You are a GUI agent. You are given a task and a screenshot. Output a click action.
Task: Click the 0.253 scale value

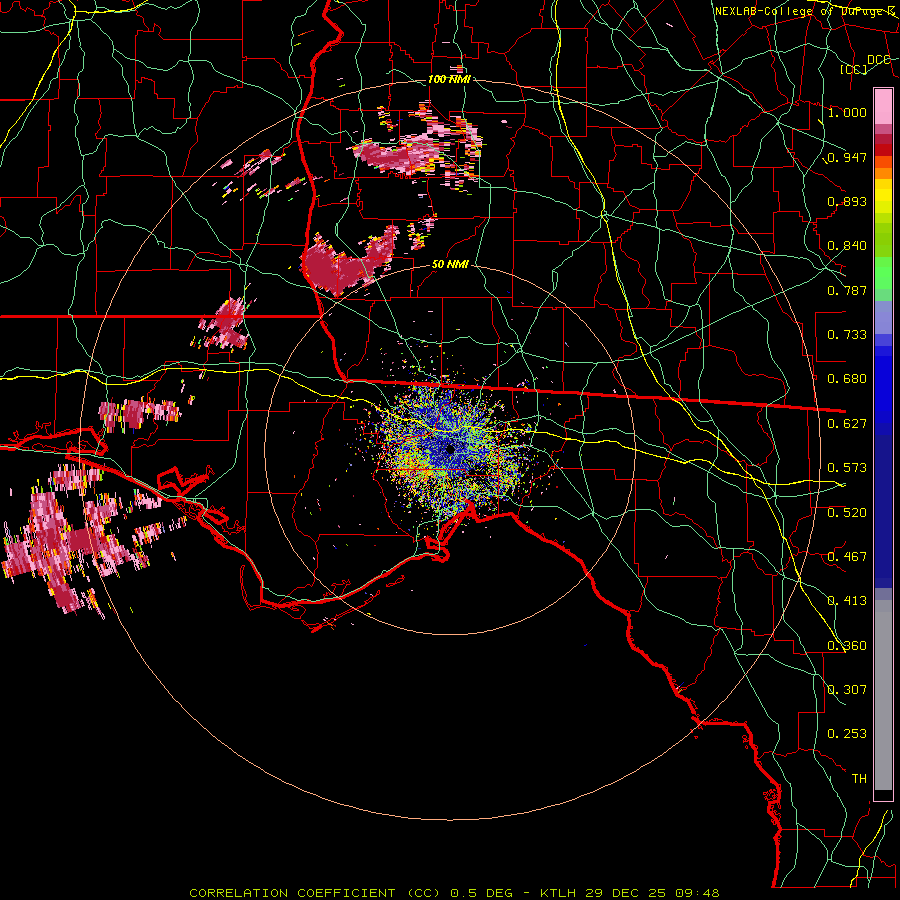point(847,734)
